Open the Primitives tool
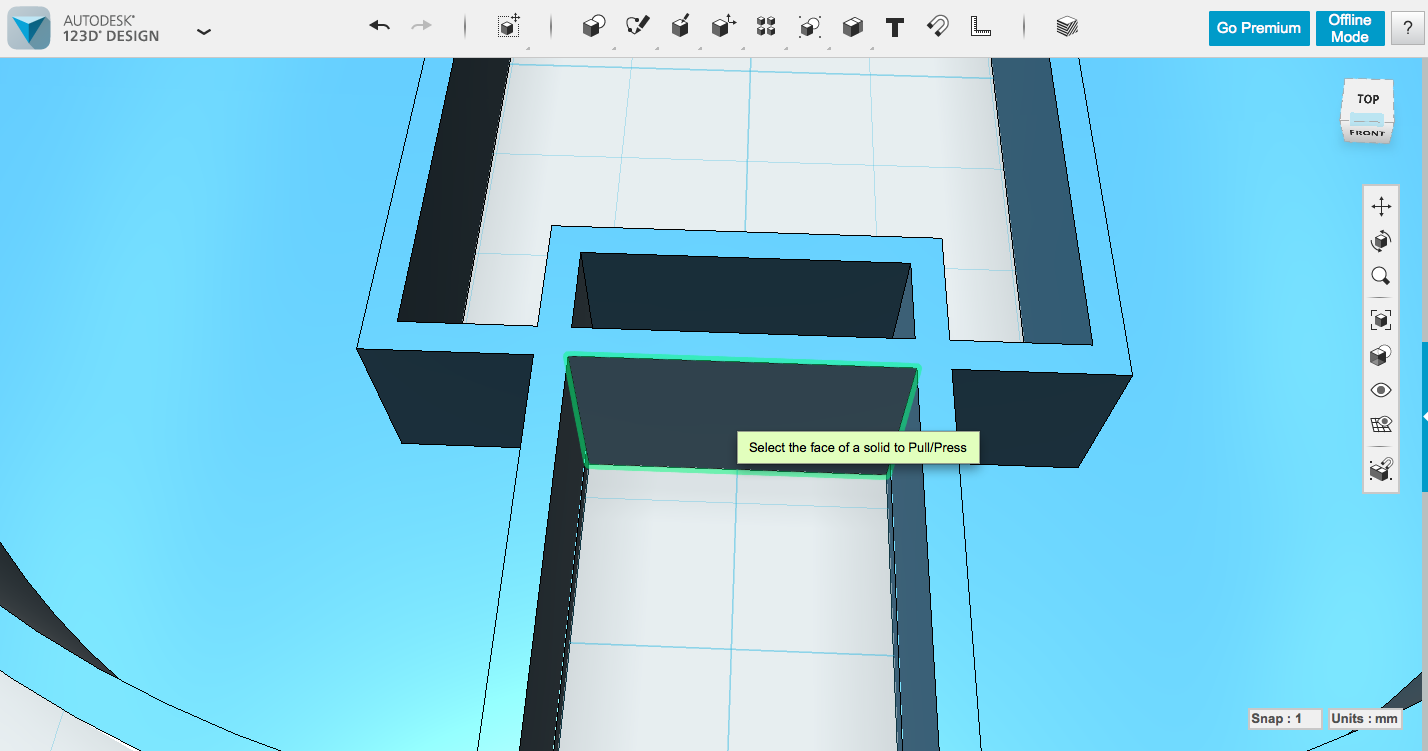This screenshot has width=1428, height=751. pos(592,27)
